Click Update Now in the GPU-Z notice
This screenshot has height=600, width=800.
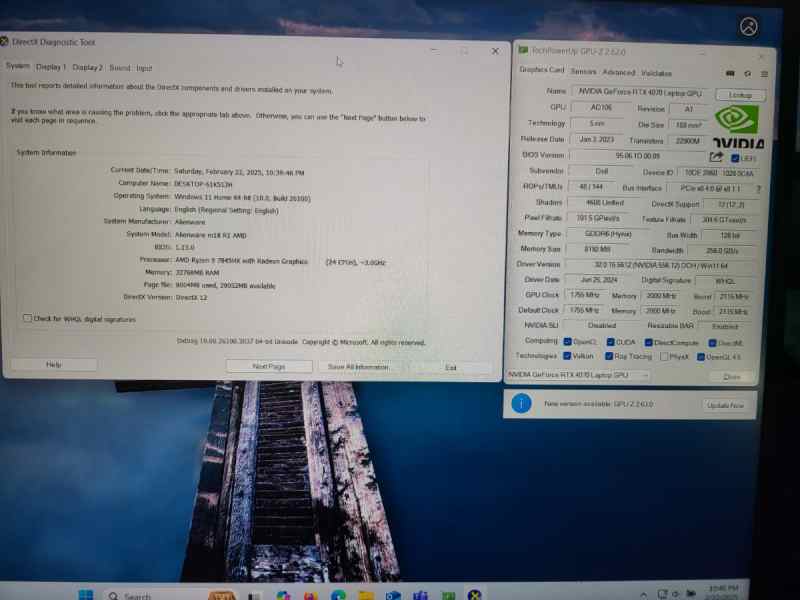click(725, 405)
